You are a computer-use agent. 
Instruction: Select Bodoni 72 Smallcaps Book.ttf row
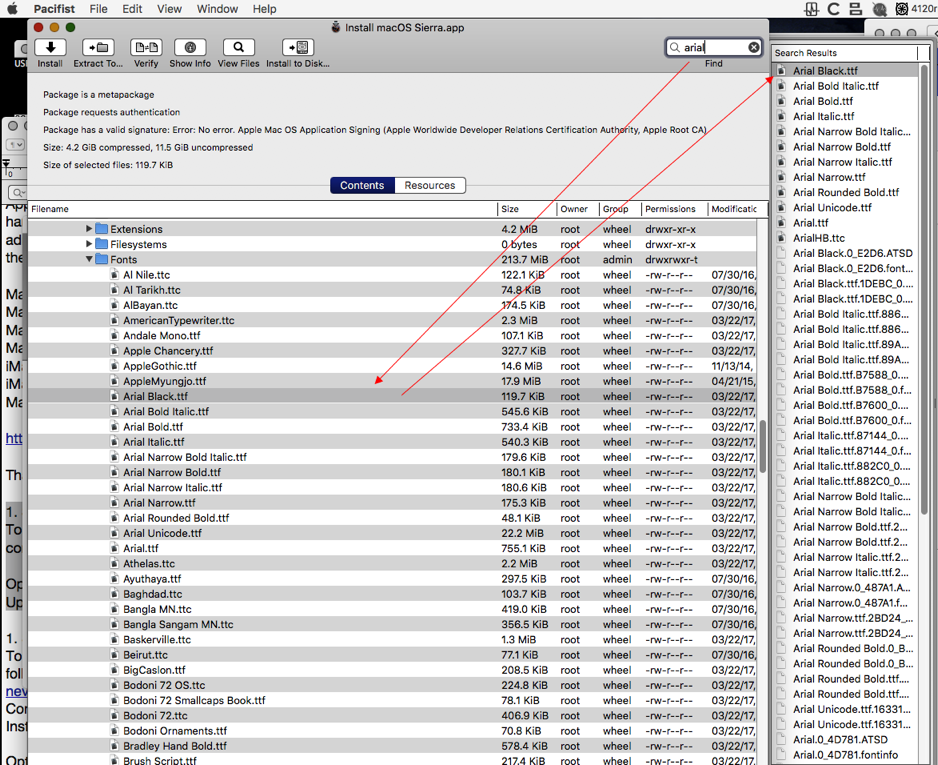point(392,700)
